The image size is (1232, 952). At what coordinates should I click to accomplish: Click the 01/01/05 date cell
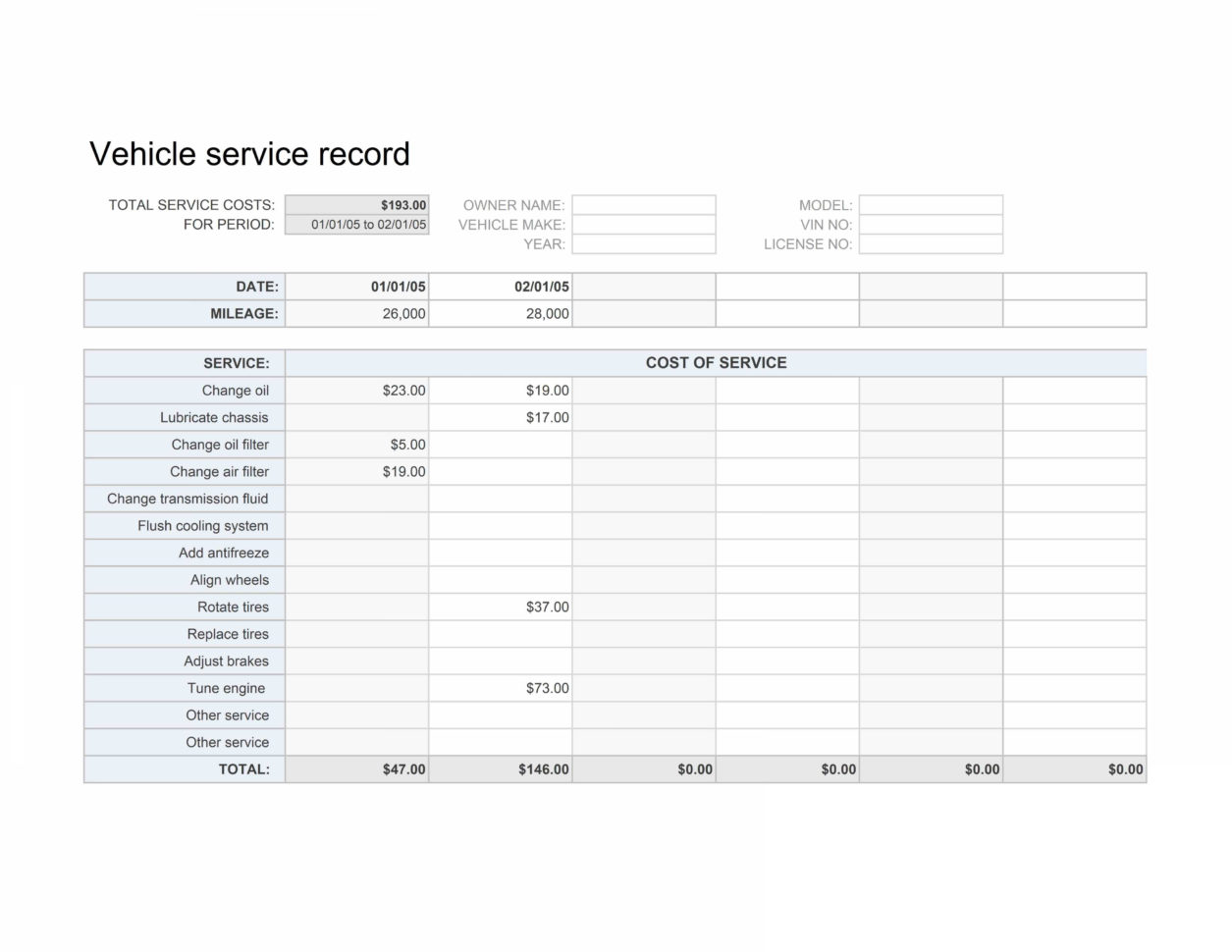[356, 286]
